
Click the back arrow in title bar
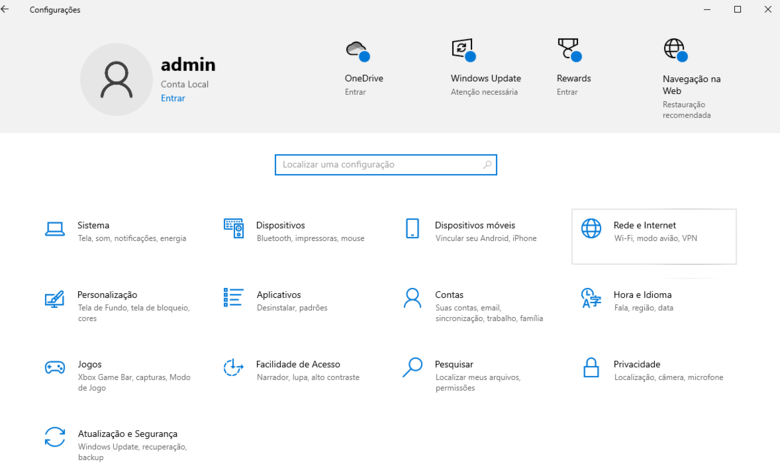[6, 10]
